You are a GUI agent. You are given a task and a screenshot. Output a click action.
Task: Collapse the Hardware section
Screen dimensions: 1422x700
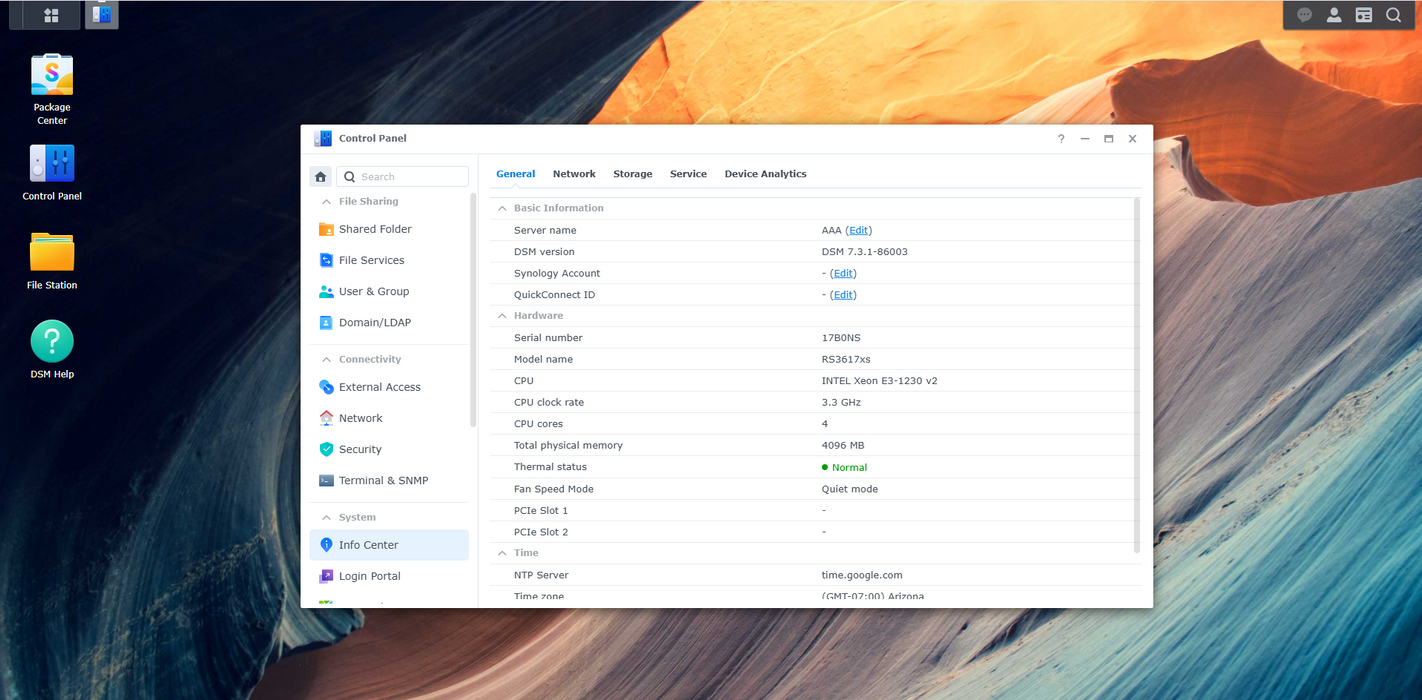tap(503, 316)
